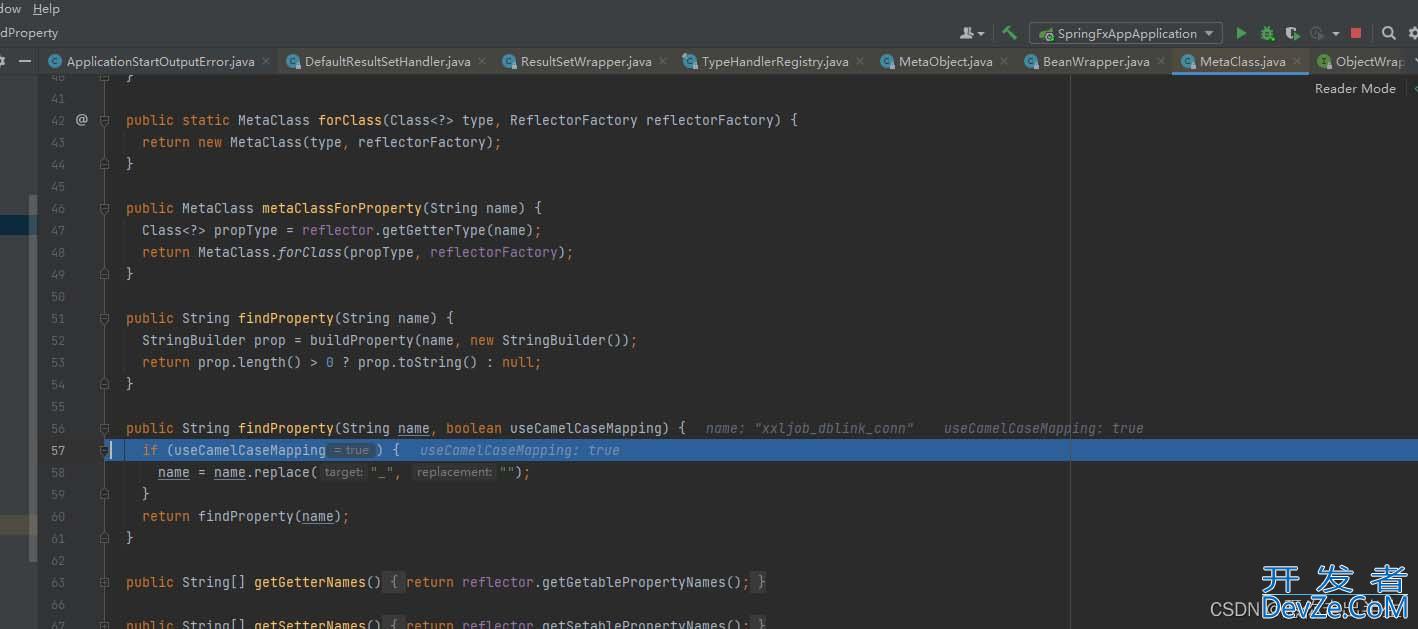
Task: Switch to DefaultResultSetHandler.java tab
Action: 387,61
